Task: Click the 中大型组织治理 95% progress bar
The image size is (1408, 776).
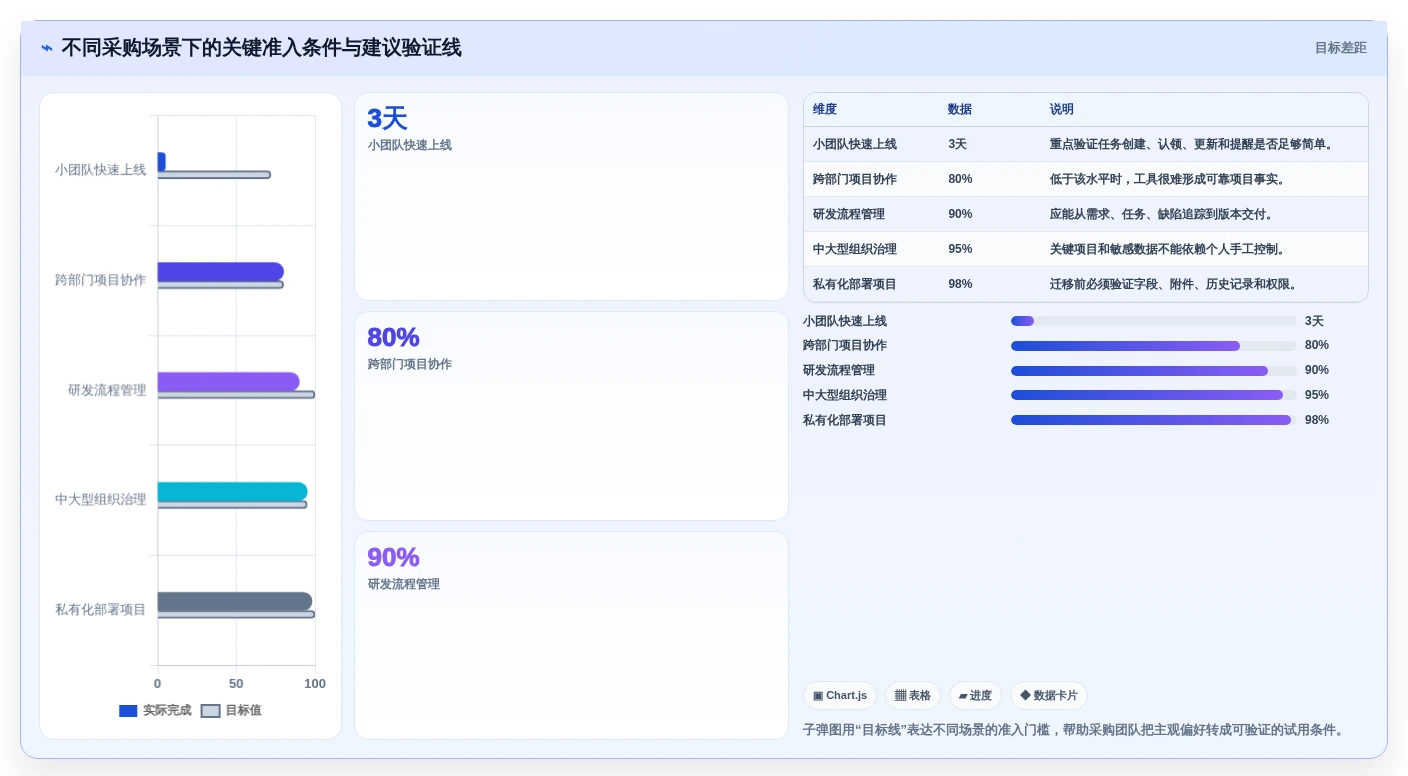Action: pyautogui.click(x=1153, y=395)
